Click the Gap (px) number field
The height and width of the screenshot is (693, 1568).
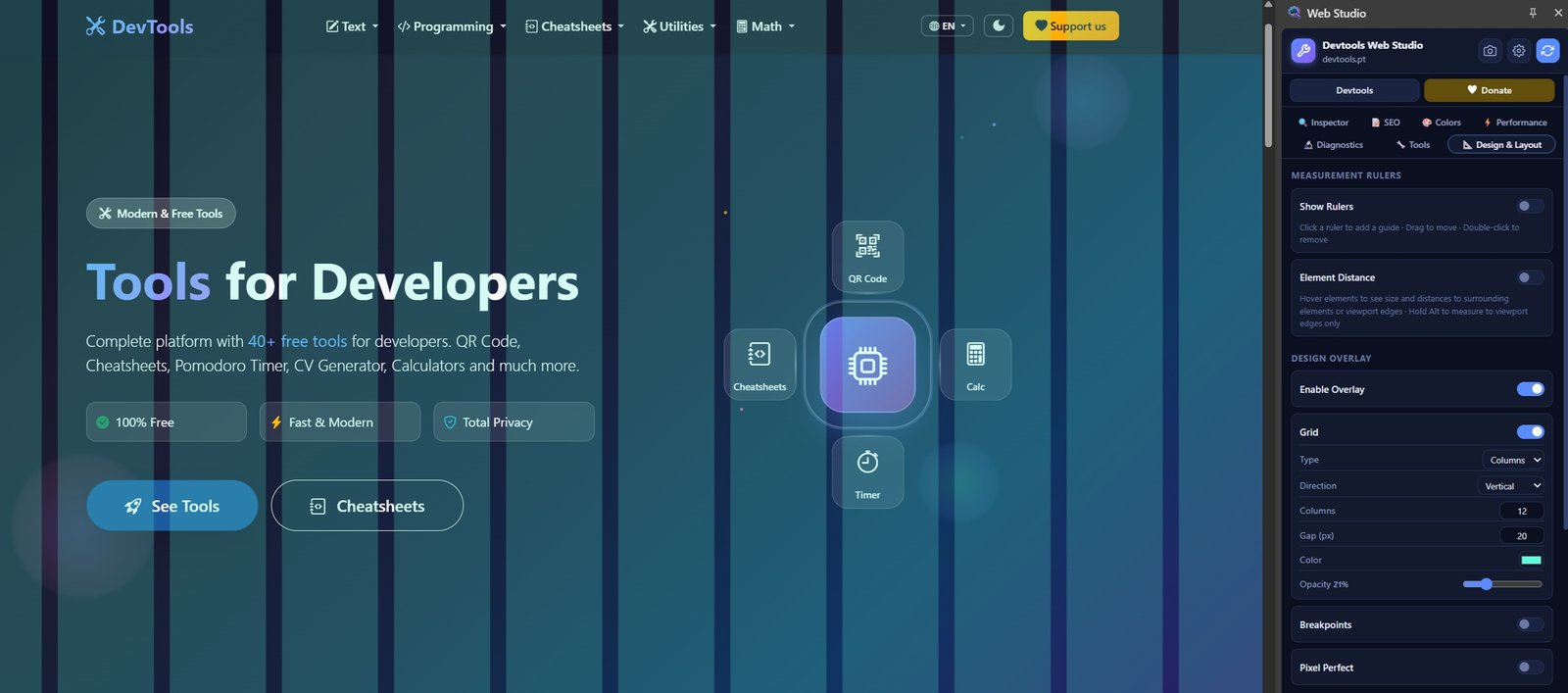tap(1522, 536)
